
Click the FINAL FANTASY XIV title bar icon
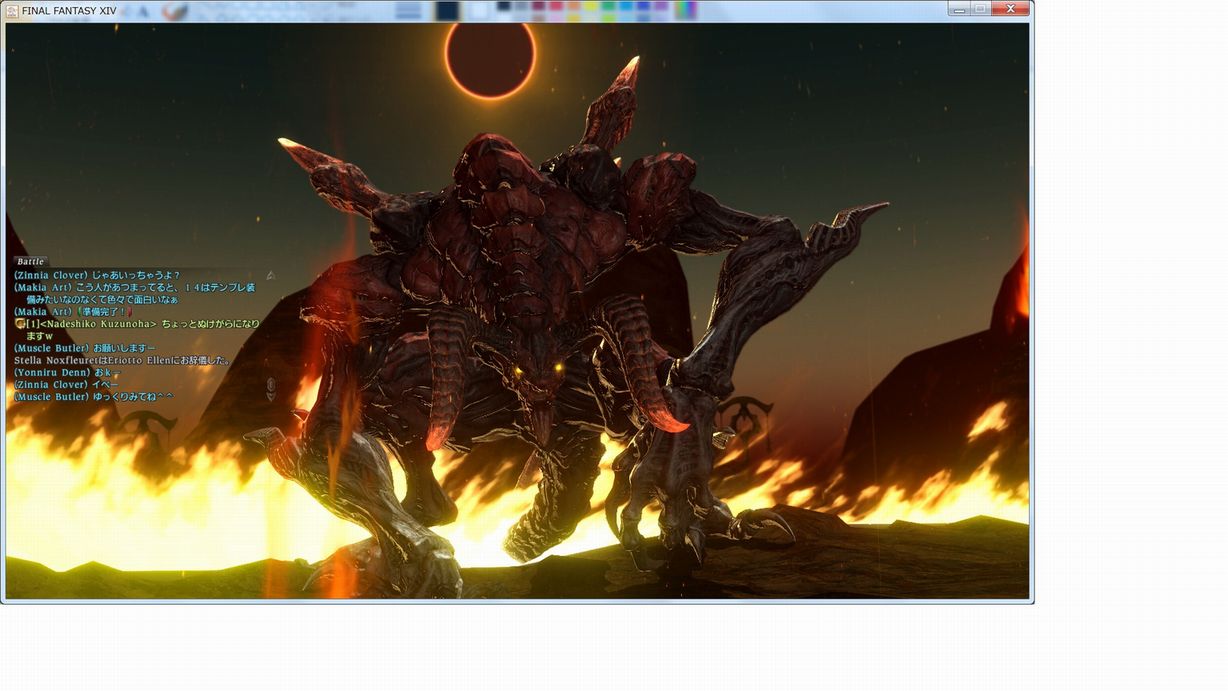[12, 10]
